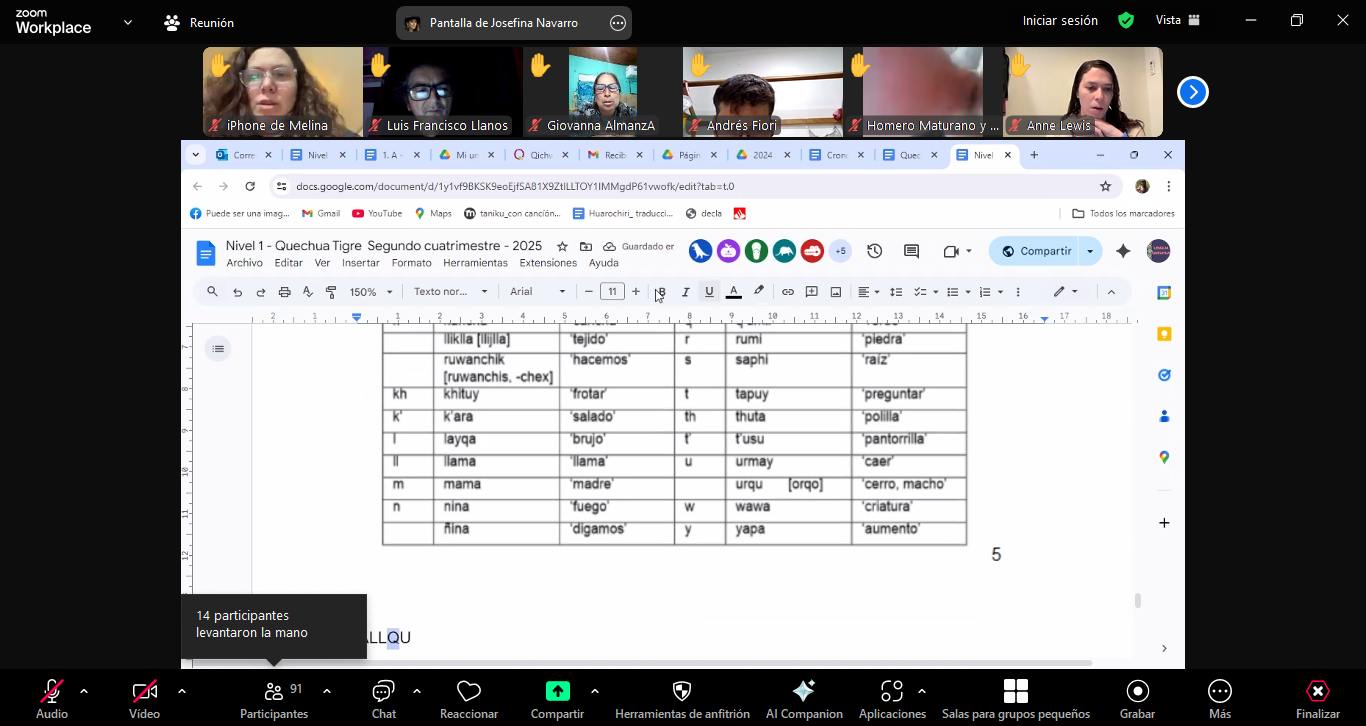This screenshot has width=1366, height=726.
Task: Click Finalizar to end the meeting
Action: pos(1317,692)
